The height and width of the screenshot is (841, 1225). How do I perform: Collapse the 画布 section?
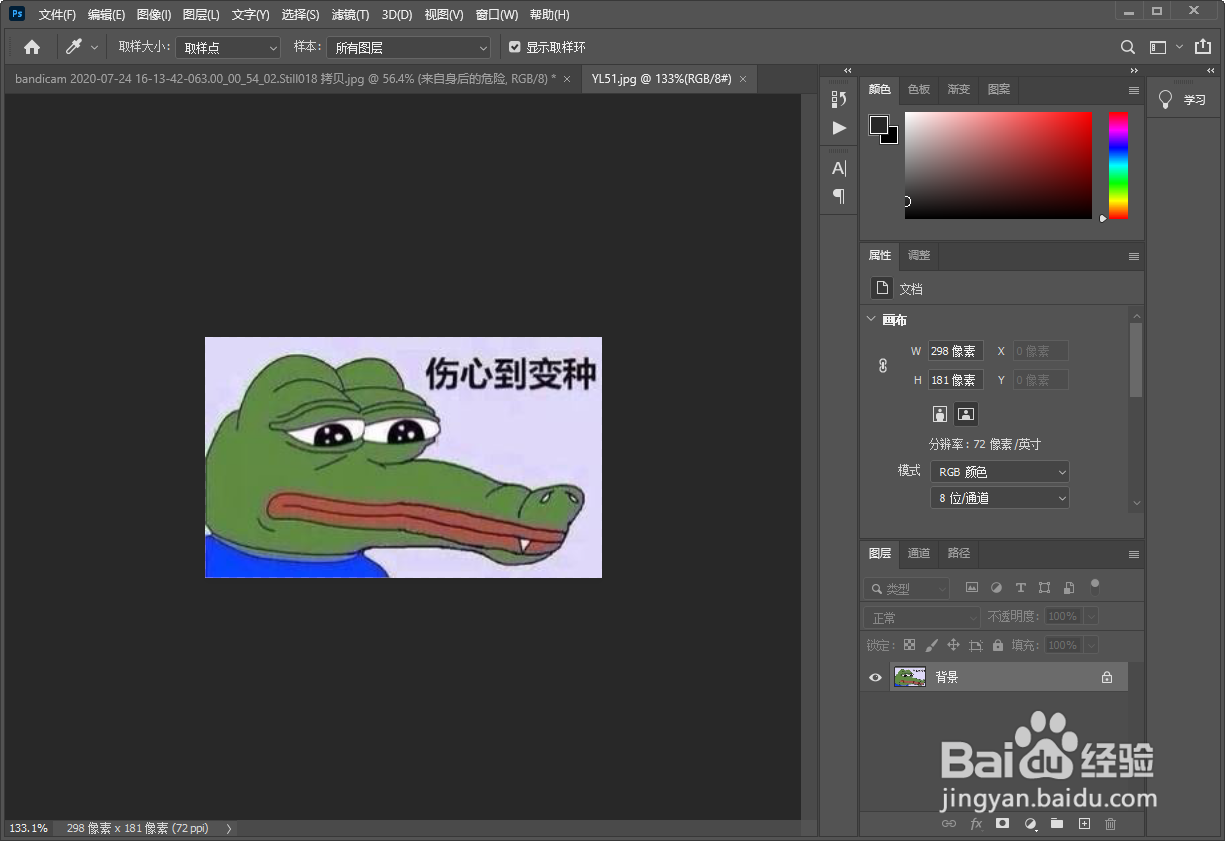click(870, 319)
